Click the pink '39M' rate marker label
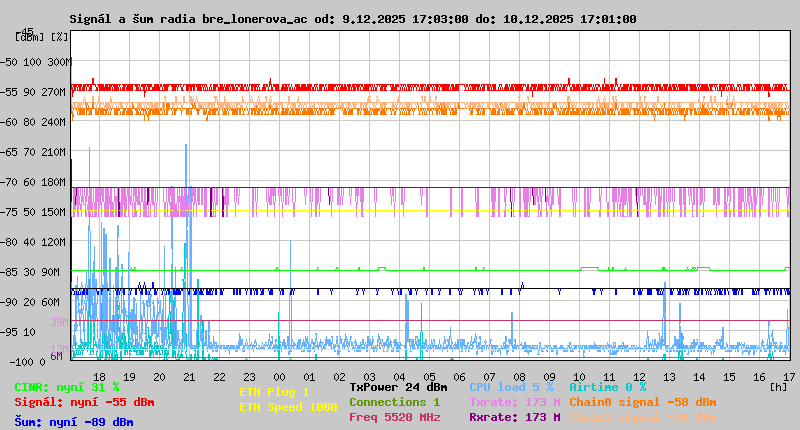The image size is (800, 430). click(x=59, y=322)
